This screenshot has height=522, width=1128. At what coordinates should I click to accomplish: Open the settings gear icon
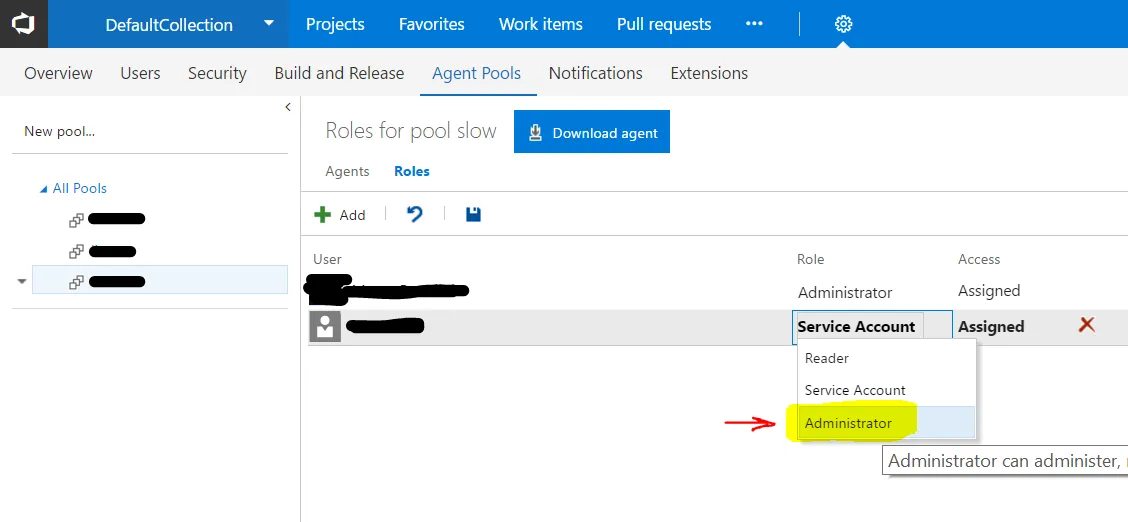843,24
